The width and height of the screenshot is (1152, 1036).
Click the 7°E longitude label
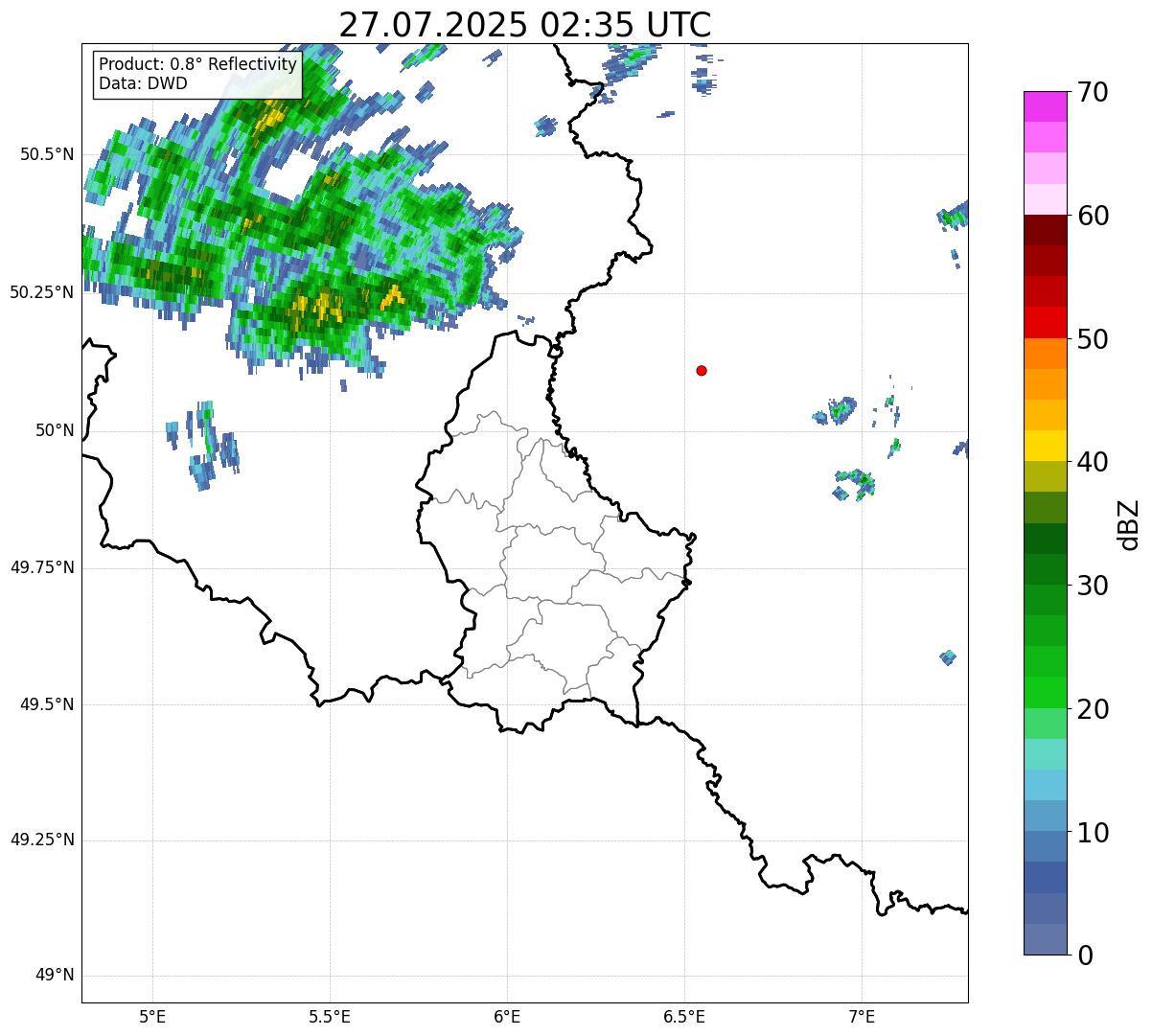[862, 1016]
